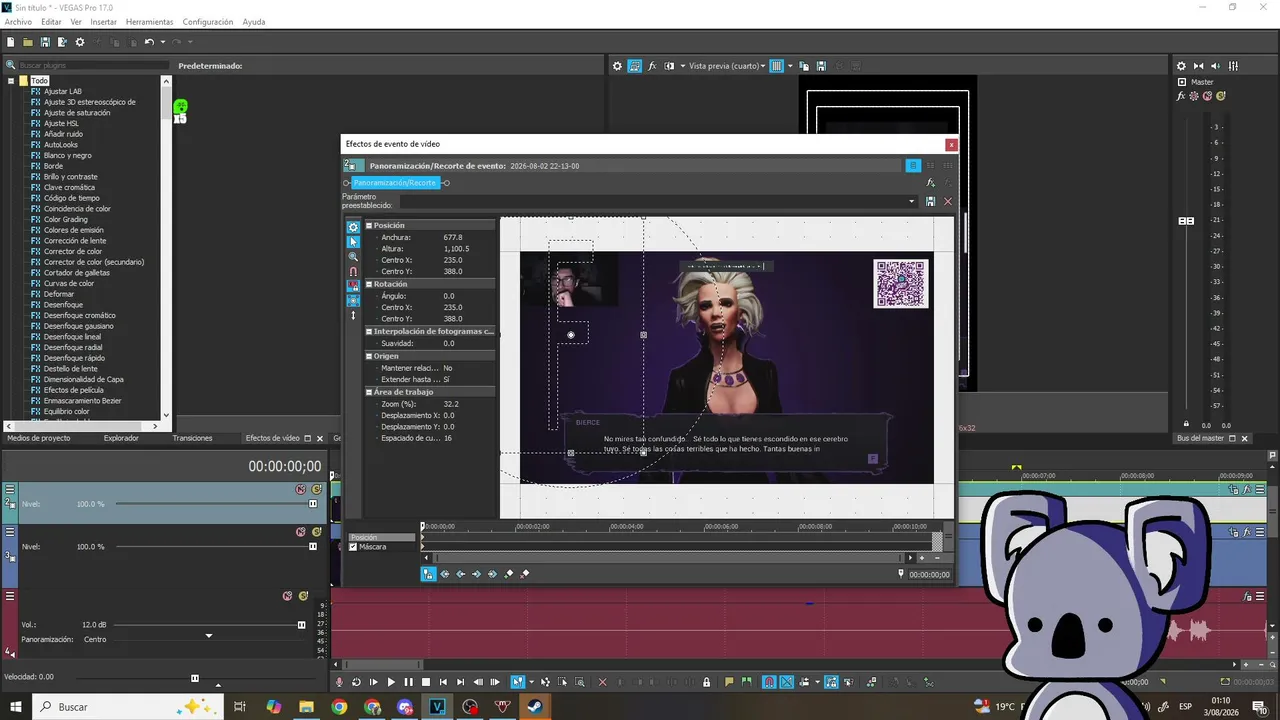Image resolution: width=1280 pixels, height=720 pixels.
Task: Open video output FX in preview toolbar
Action: click(652, 66)
